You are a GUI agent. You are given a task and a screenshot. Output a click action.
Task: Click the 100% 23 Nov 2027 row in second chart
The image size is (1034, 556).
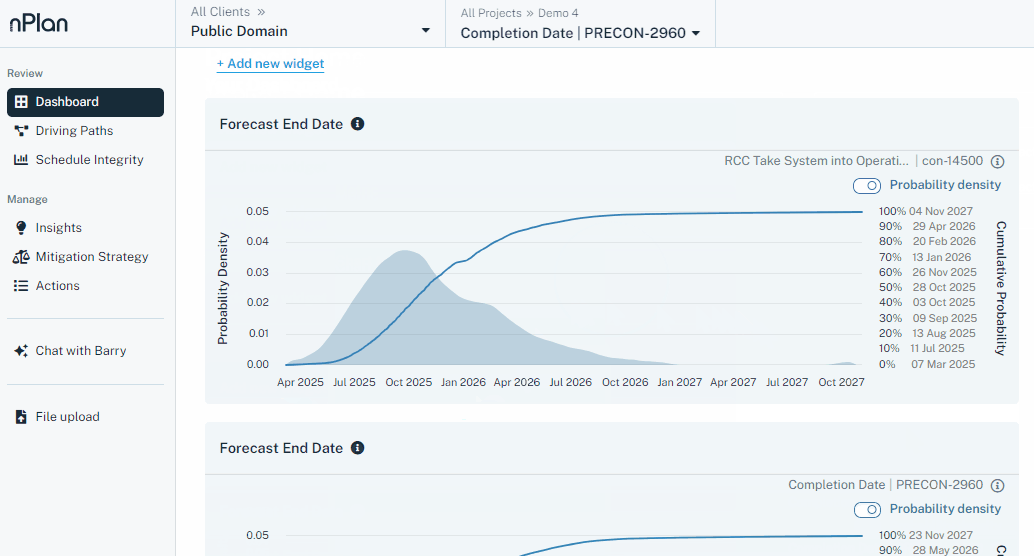click(926, 536)
